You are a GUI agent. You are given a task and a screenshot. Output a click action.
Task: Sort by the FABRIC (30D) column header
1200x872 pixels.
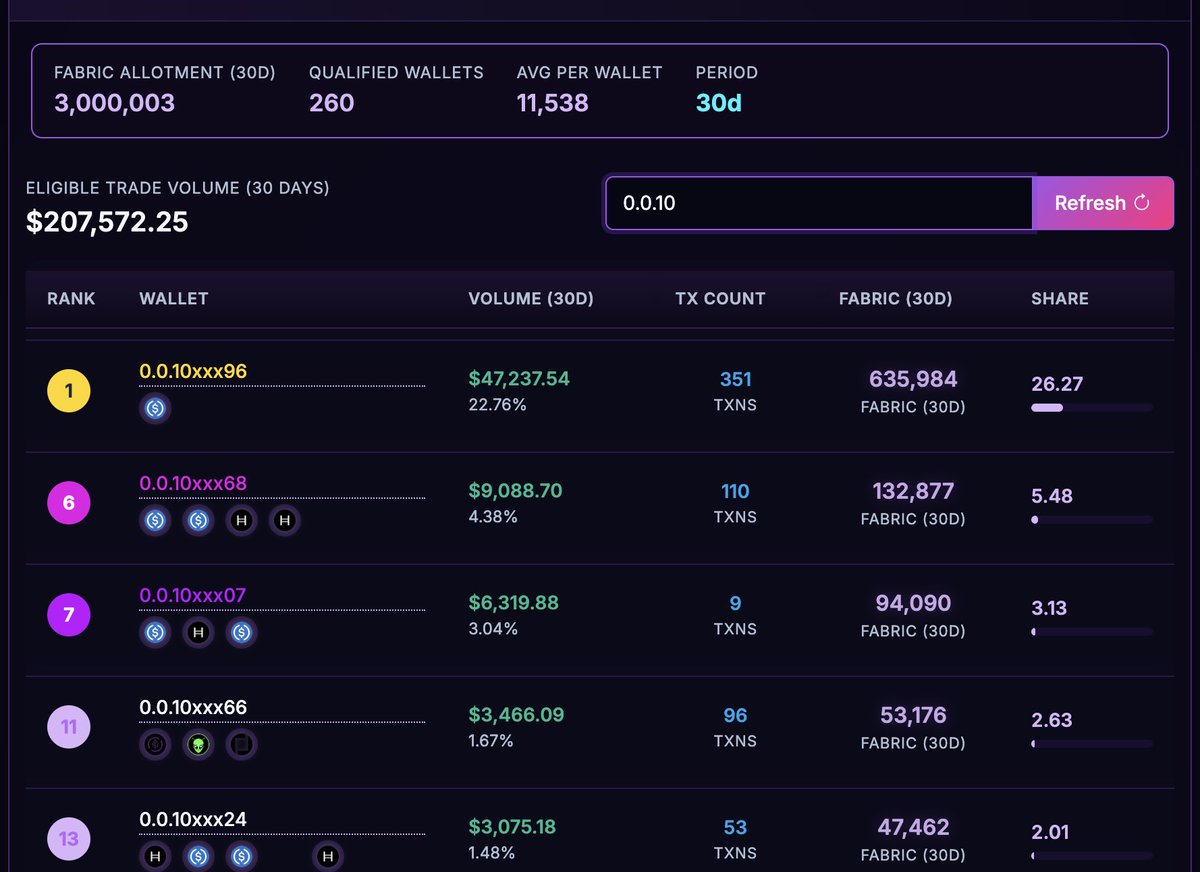coord(896,298)
